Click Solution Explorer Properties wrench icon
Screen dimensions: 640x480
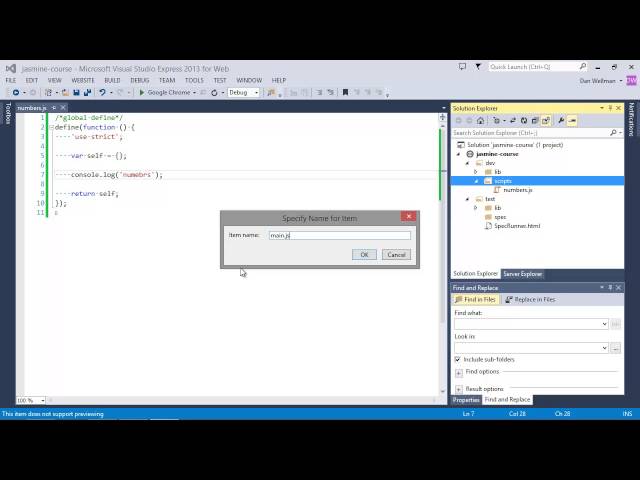click(561, 120)
